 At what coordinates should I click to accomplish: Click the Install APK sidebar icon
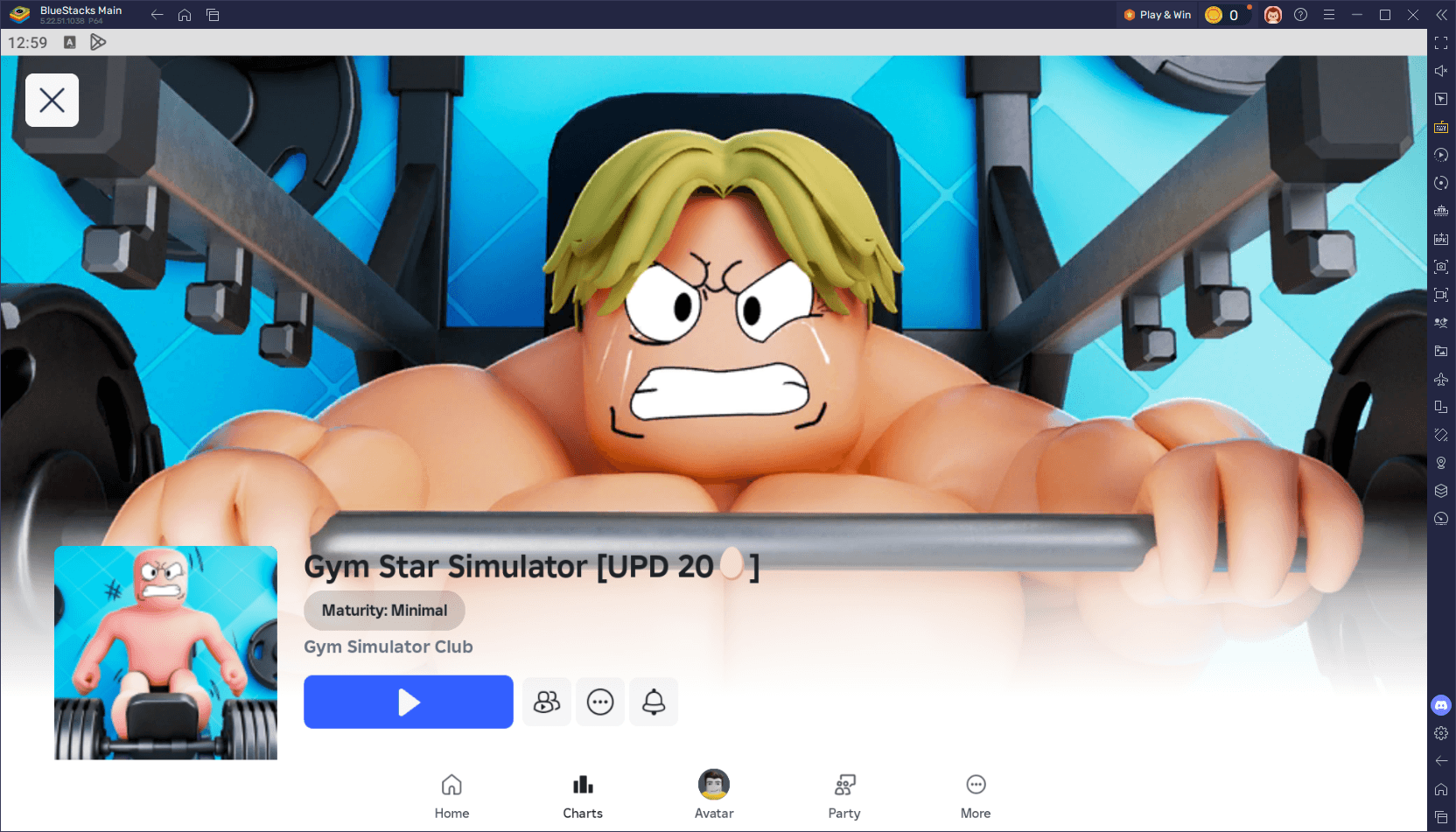tap(1441, 239)
